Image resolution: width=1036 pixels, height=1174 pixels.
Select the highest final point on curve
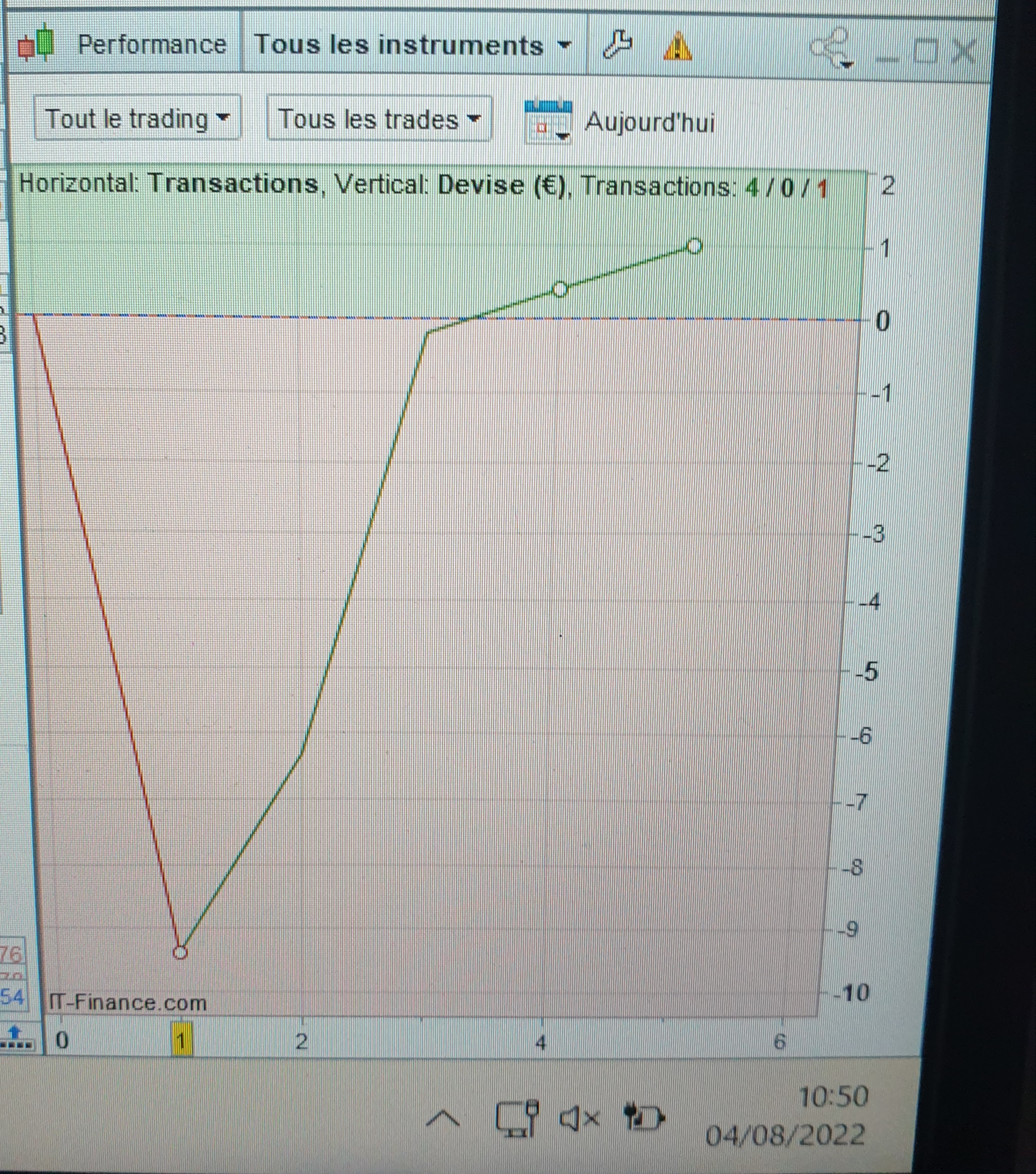click(694, 247)
